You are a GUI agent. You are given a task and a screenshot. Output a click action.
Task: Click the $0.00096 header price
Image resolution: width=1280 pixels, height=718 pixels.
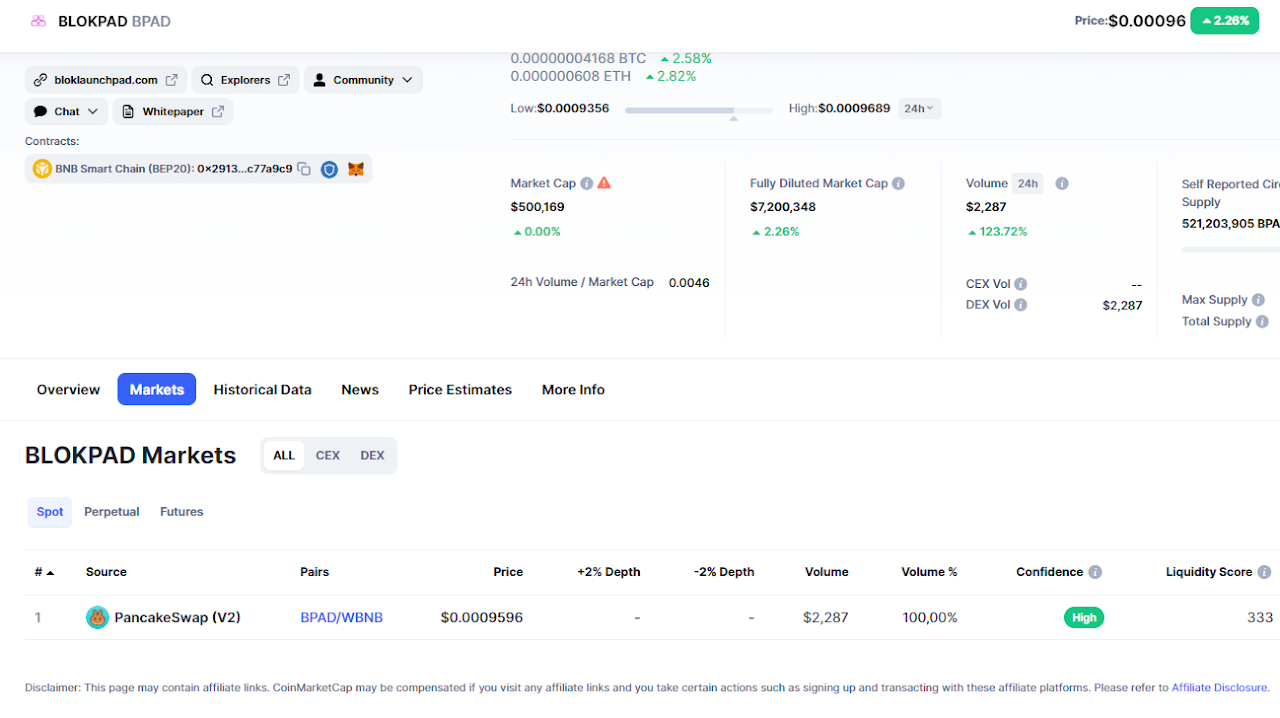[1147, 21]
